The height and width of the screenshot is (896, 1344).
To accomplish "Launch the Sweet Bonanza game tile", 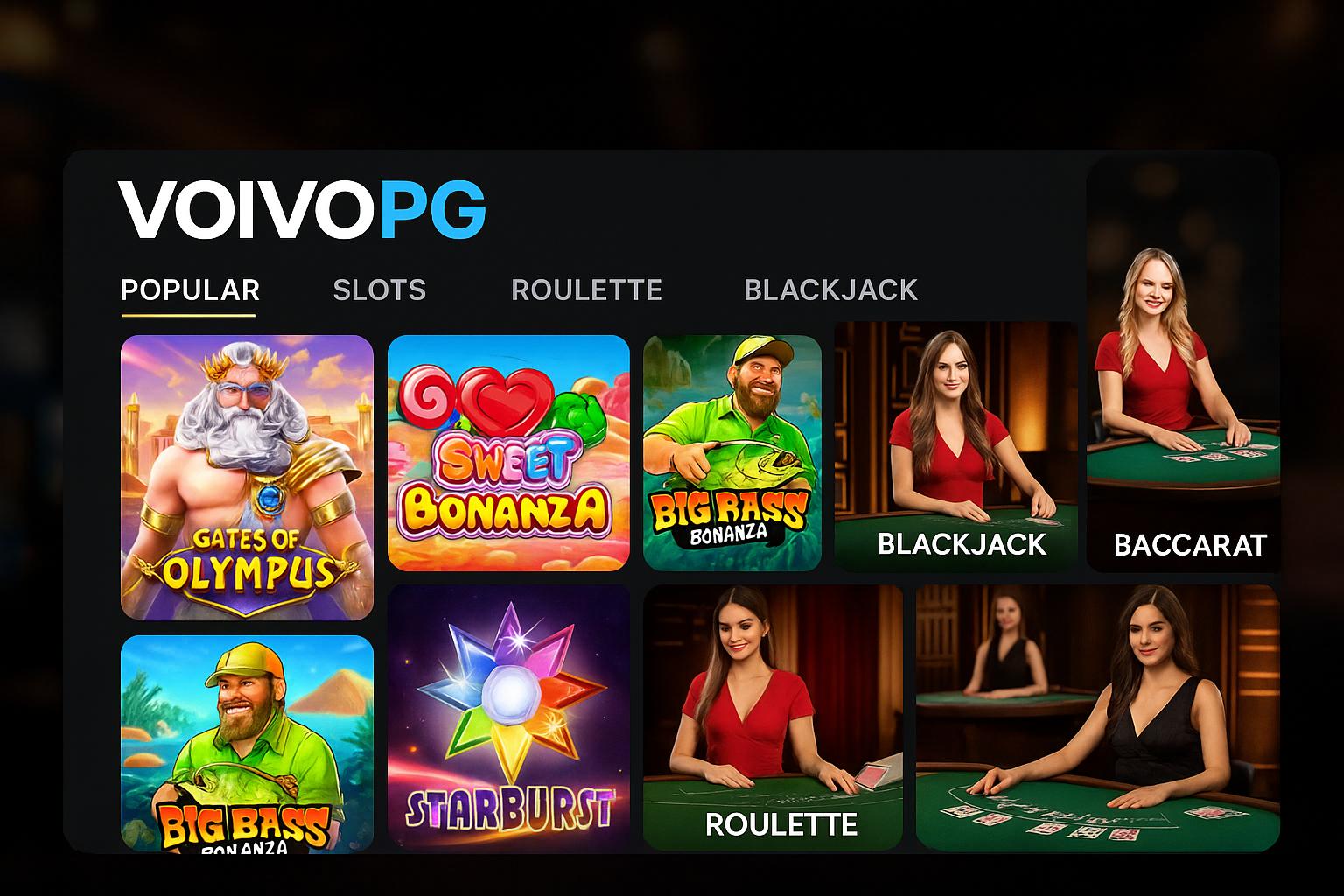I will [x=508, y=453].
